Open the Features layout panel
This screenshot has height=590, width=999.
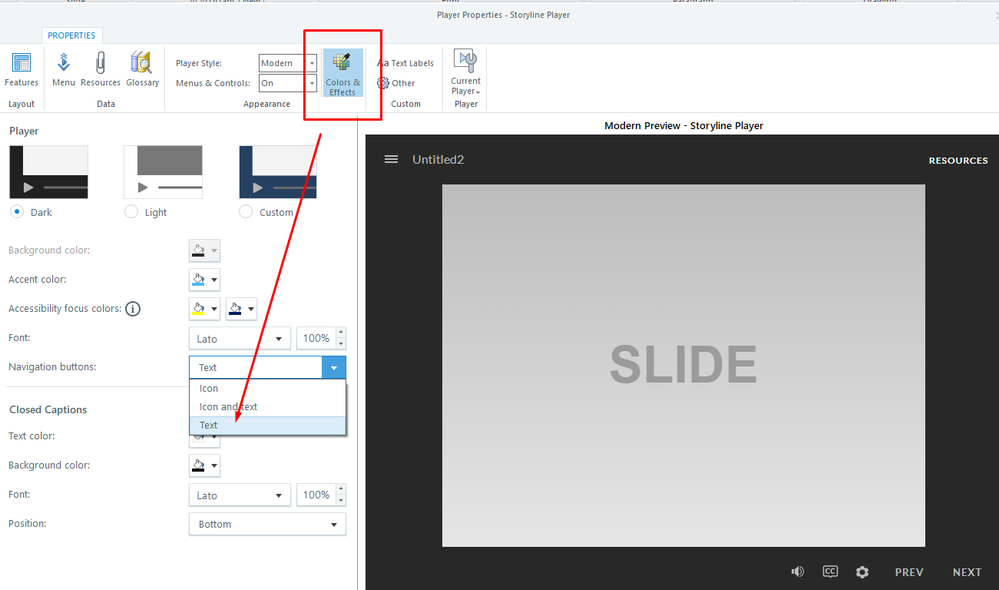point(21,69)
